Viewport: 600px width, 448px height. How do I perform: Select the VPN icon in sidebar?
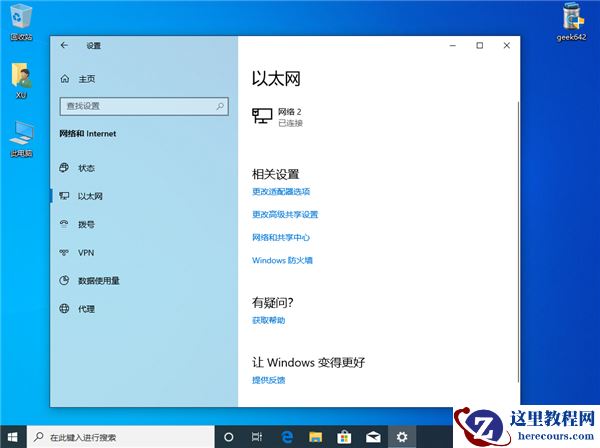point(64,253)
